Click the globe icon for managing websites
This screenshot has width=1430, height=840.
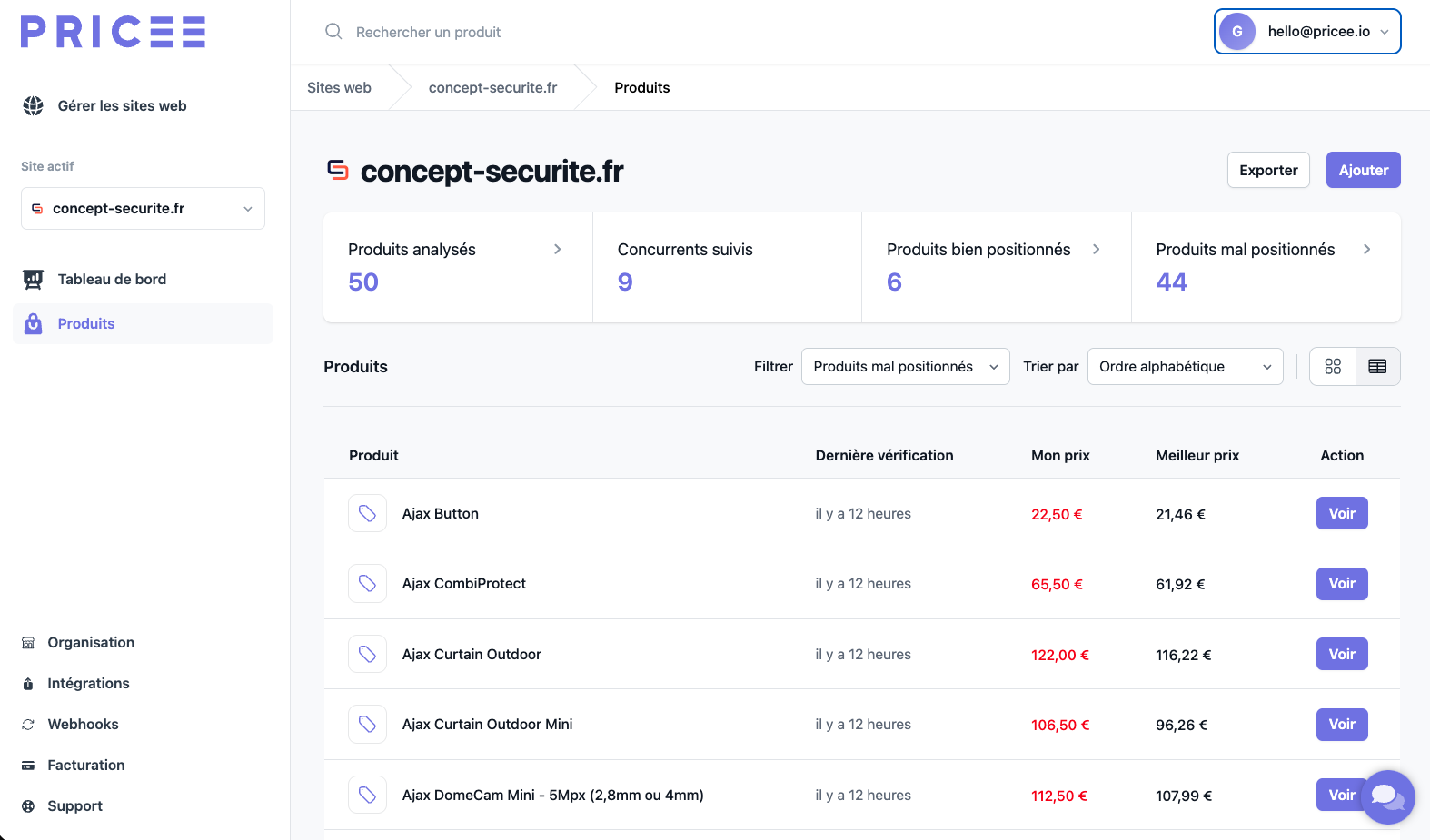(34, 105)
